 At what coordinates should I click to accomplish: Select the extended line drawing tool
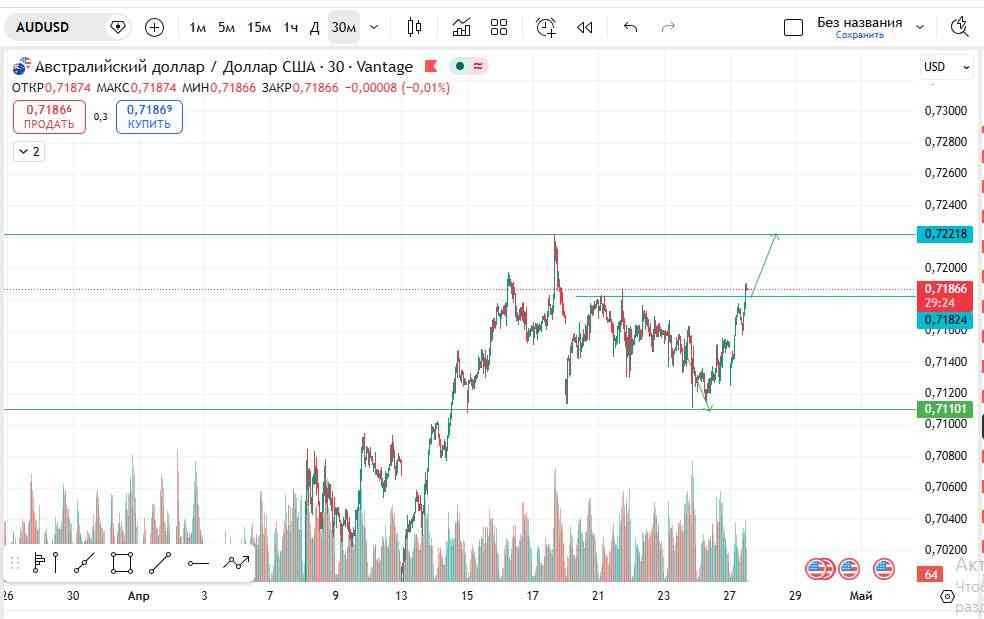tap(84, 562)
